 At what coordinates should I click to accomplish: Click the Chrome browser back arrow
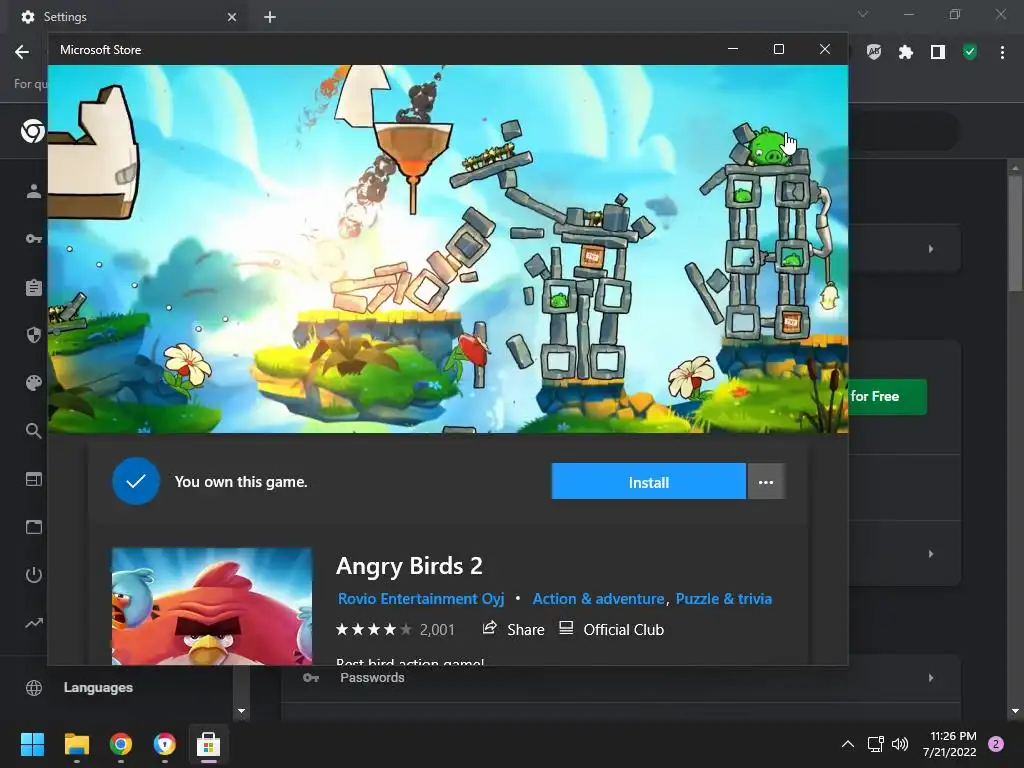click(x=22, y=52)
